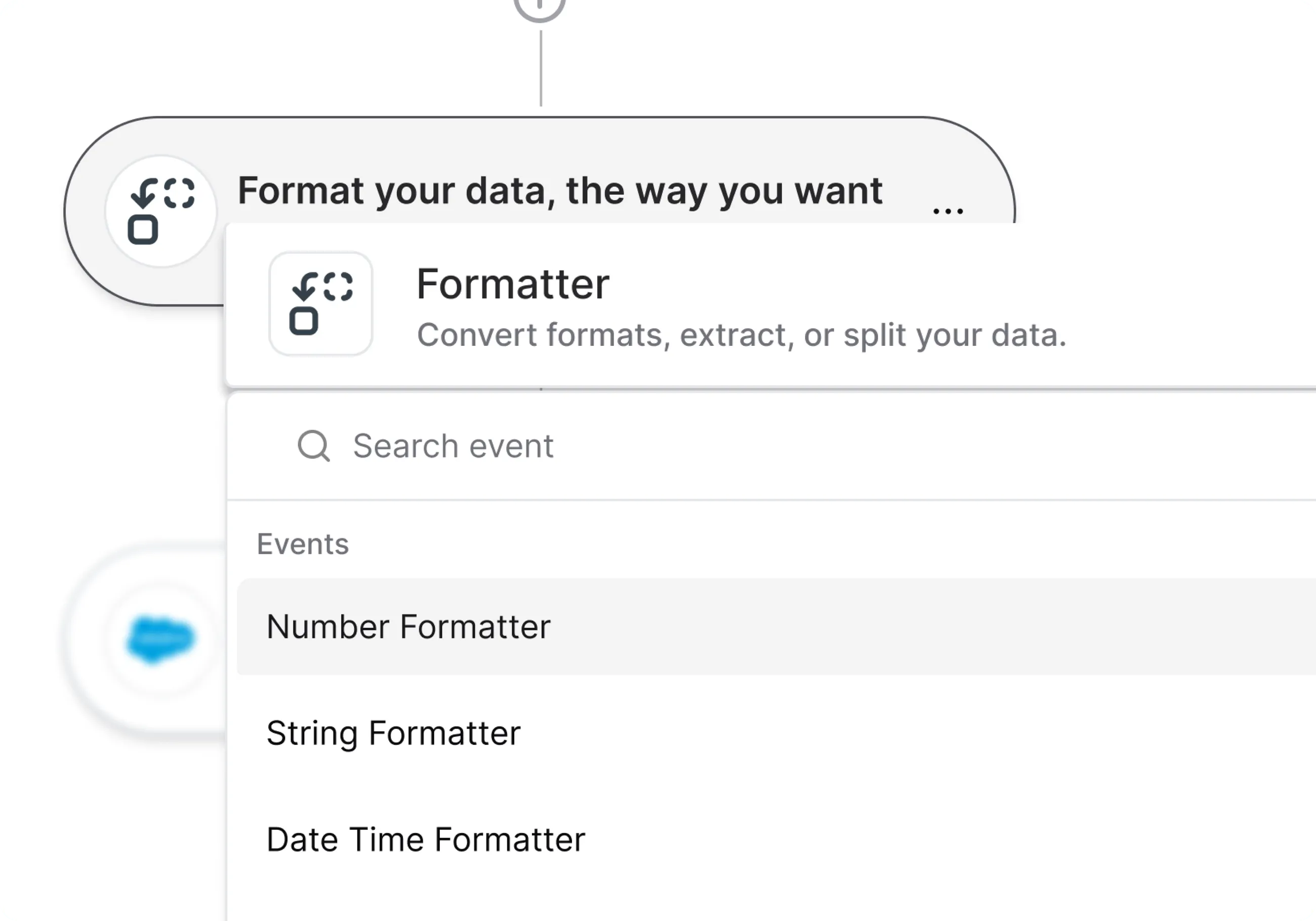Click the step title "Format your data, the way you want"
Image resolution: width=1316 pixels, height=921 pixels.
tap(559, 190)
